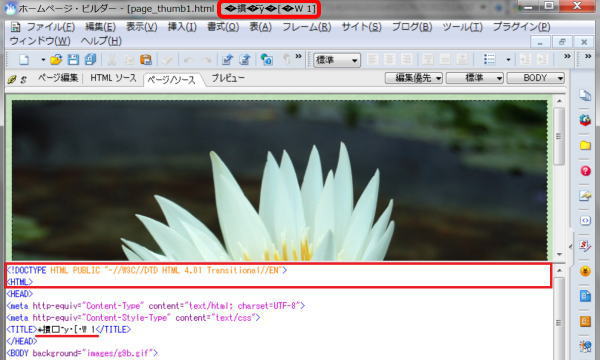This screenshot has height=360, width=600.
Task: Expand the new page arrow dropdown
Action: (x=43, y=60)
